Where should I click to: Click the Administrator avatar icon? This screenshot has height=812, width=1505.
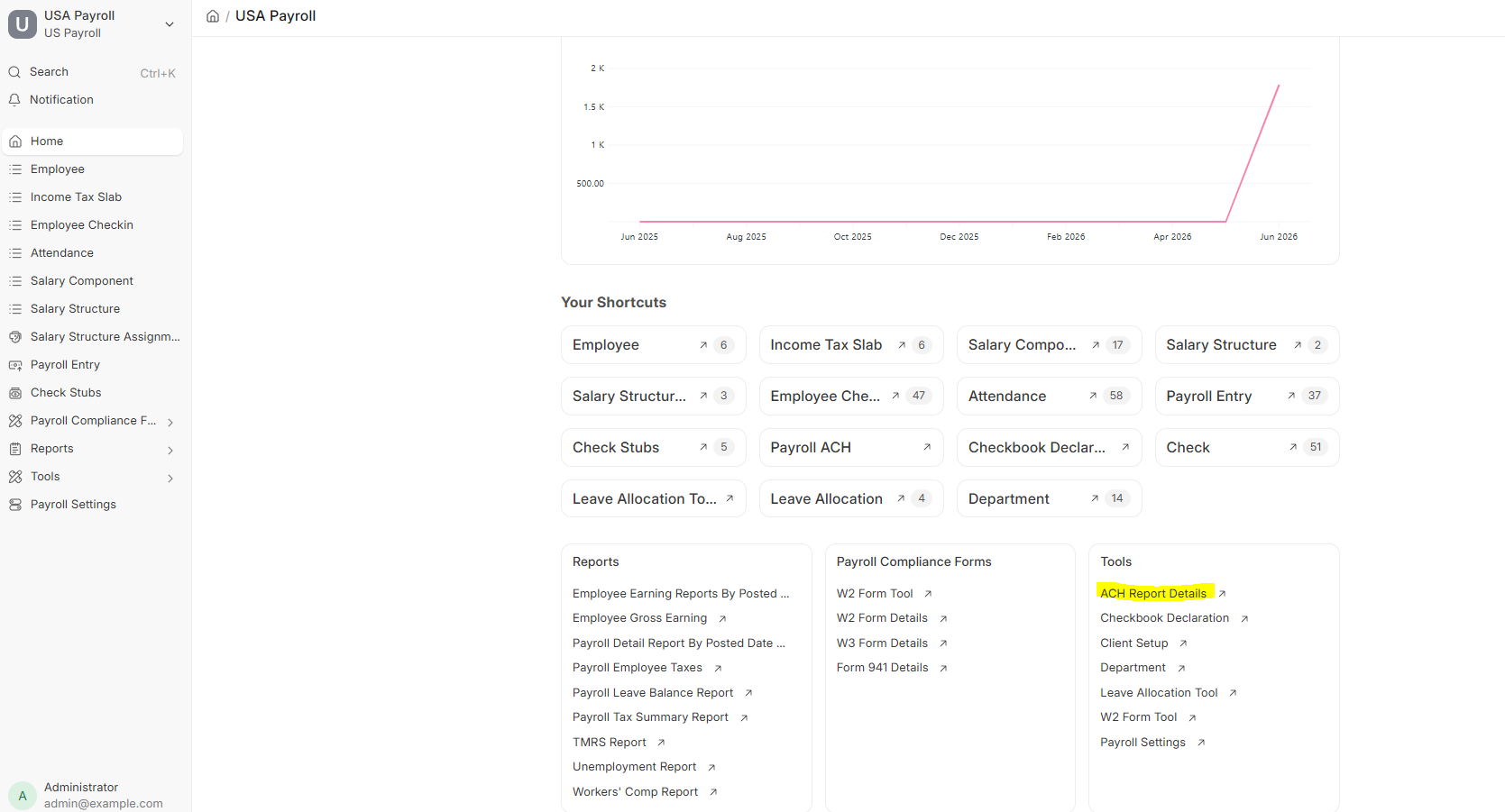(23, 796)
